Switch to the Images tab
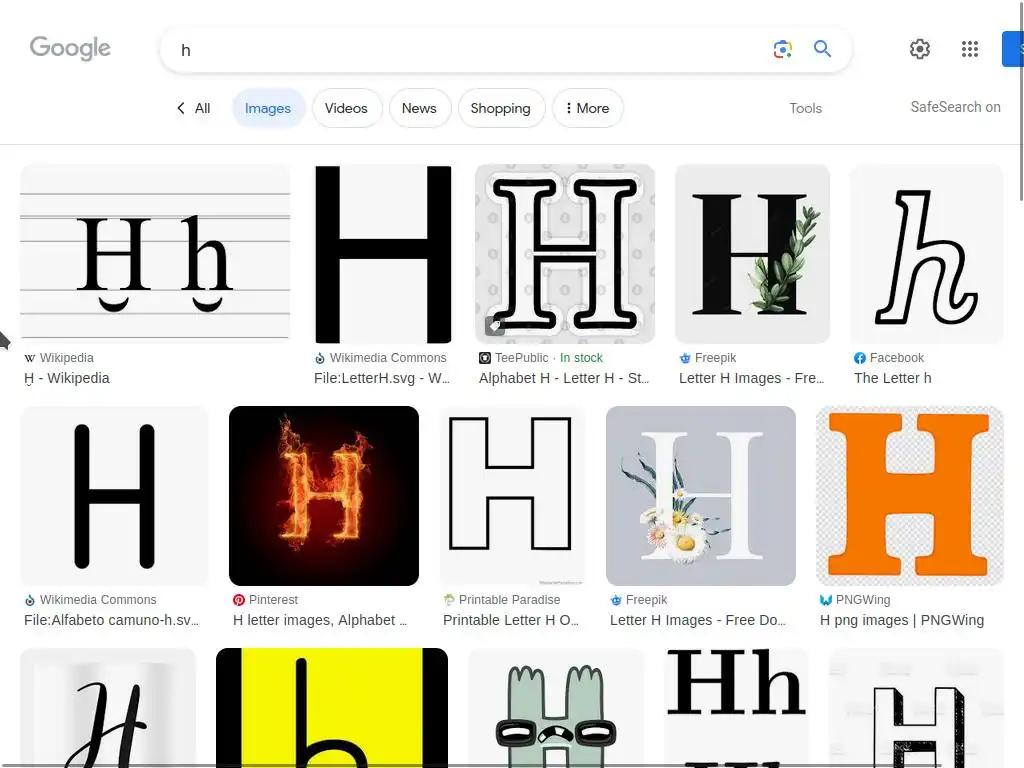 pyautogui.click(x=268, y=108)
